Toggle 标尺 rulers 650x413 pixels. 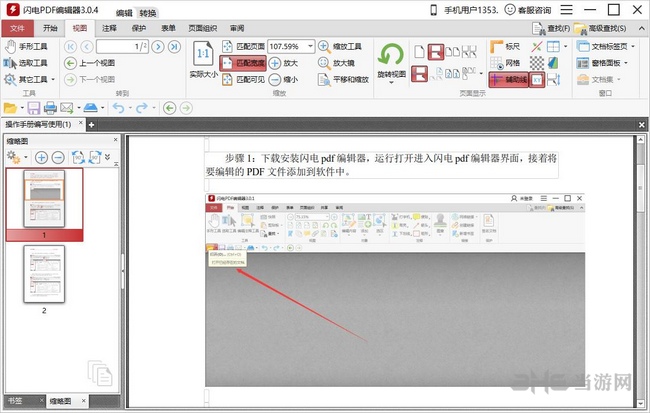505,46
